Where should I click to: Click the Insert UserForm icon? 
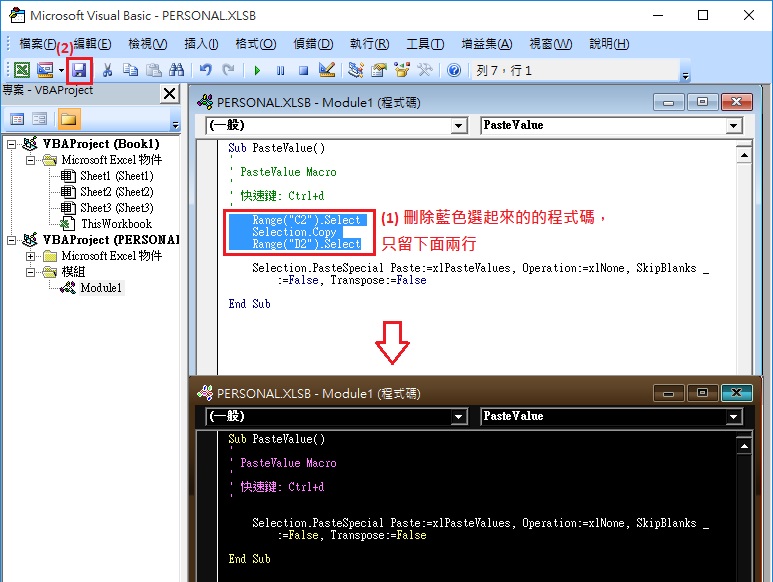coord(45,70)
